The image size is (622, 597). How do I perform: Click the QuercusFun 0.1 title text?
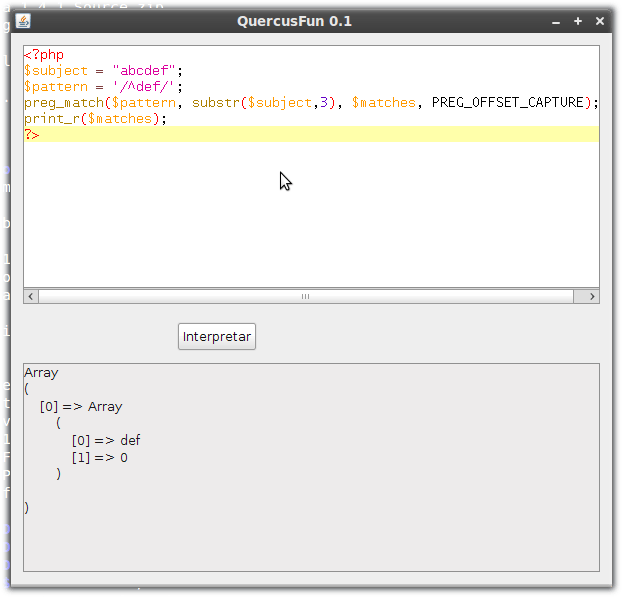pos(294,21)
